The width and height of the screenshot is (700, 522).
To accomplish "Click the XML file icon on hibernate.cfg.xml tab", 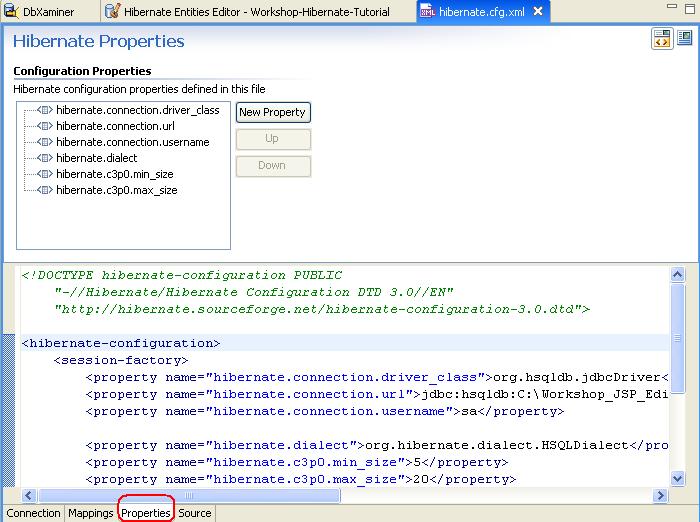I will (427, 11).
